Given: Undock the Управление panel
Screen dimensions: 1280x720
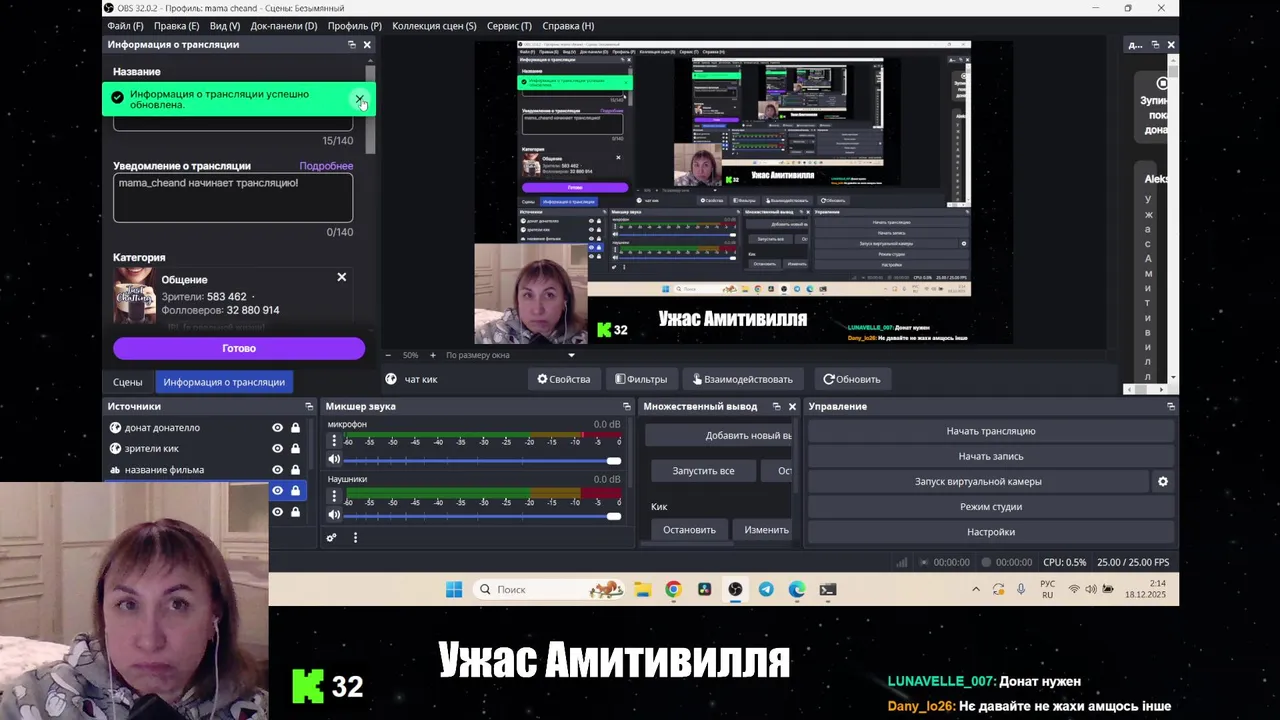Looking at the screenshot, I should [x=1171, y=406].
